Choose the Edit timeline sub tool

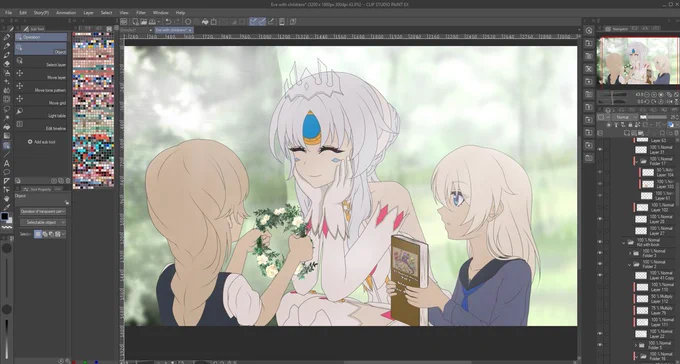click(41, 125)
